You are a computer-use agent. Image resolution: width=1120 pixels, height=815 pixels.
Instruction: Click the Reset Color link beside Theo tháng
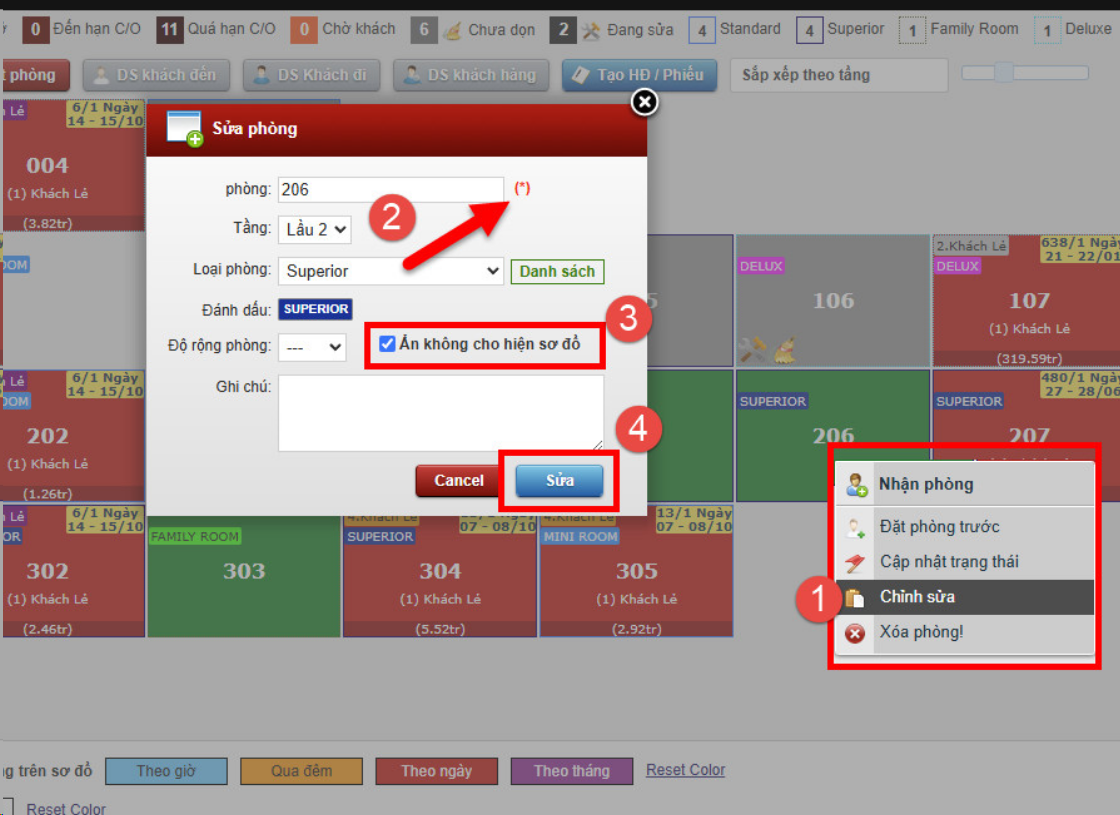(685, 770)
